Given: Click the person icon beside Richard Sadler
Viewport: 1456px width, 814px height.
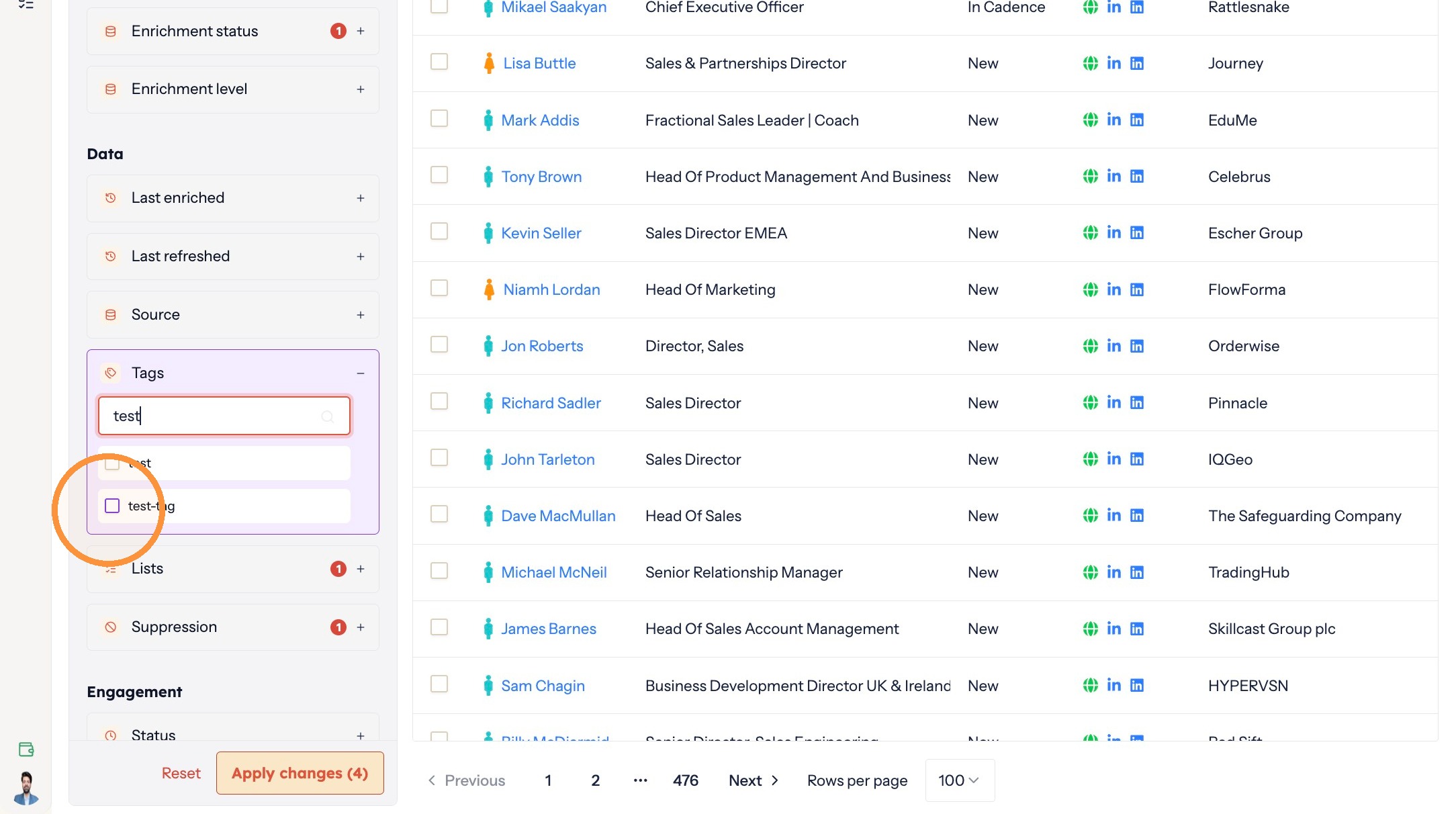Looking at the screenshot, I should tap(488, 403).
